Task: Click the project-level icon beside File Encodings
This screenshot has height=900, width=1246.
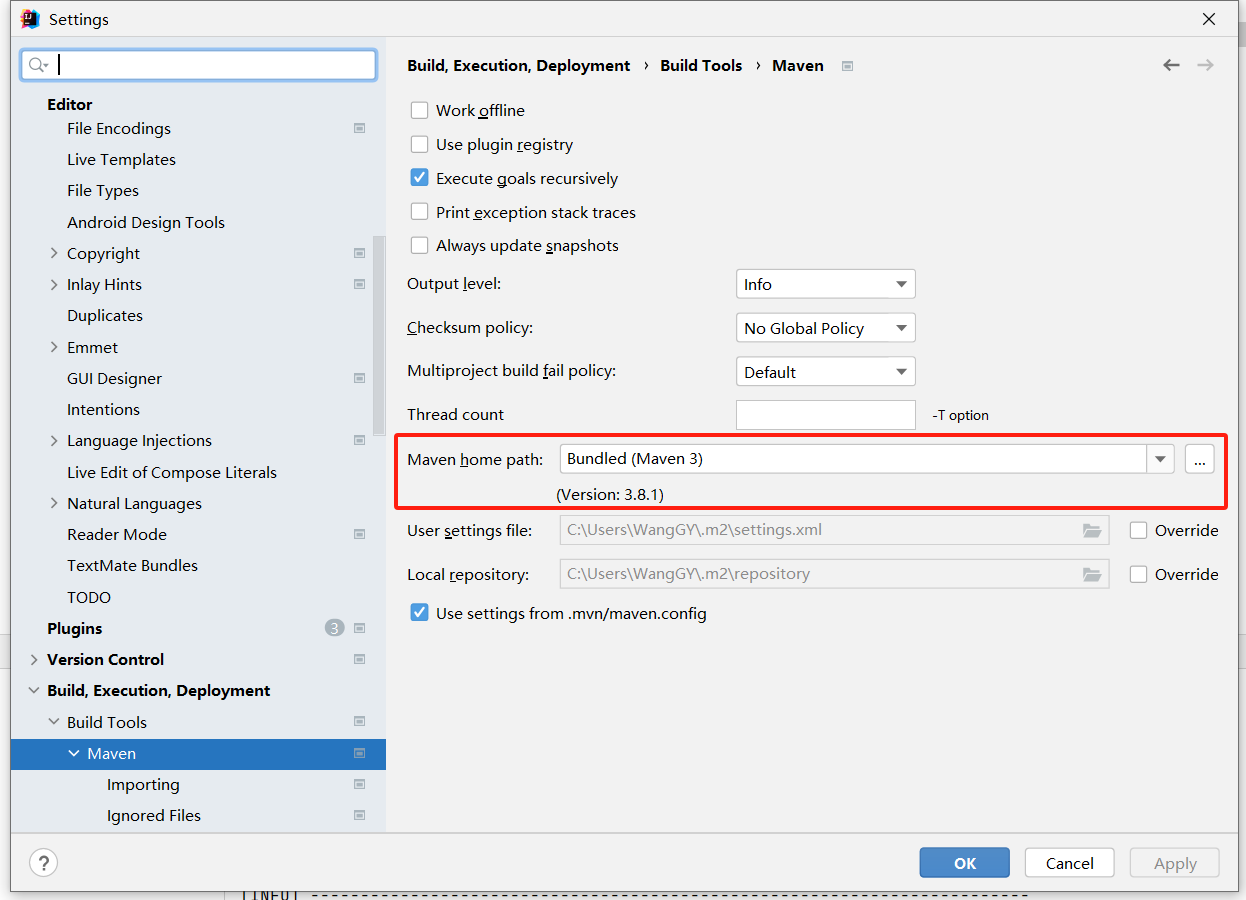Action: tap(359, 128)
